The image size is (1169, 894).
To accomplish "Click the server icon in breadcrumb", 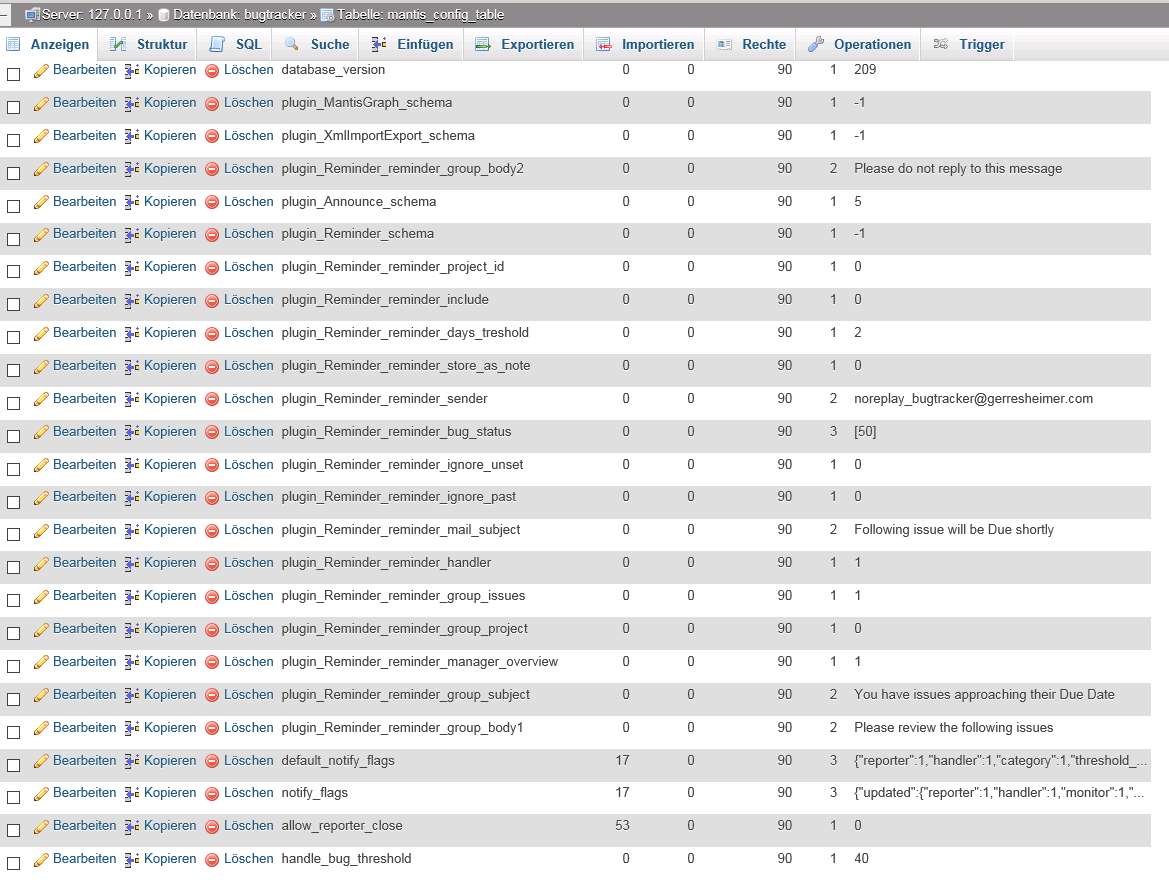I will (x=32, y=15).
